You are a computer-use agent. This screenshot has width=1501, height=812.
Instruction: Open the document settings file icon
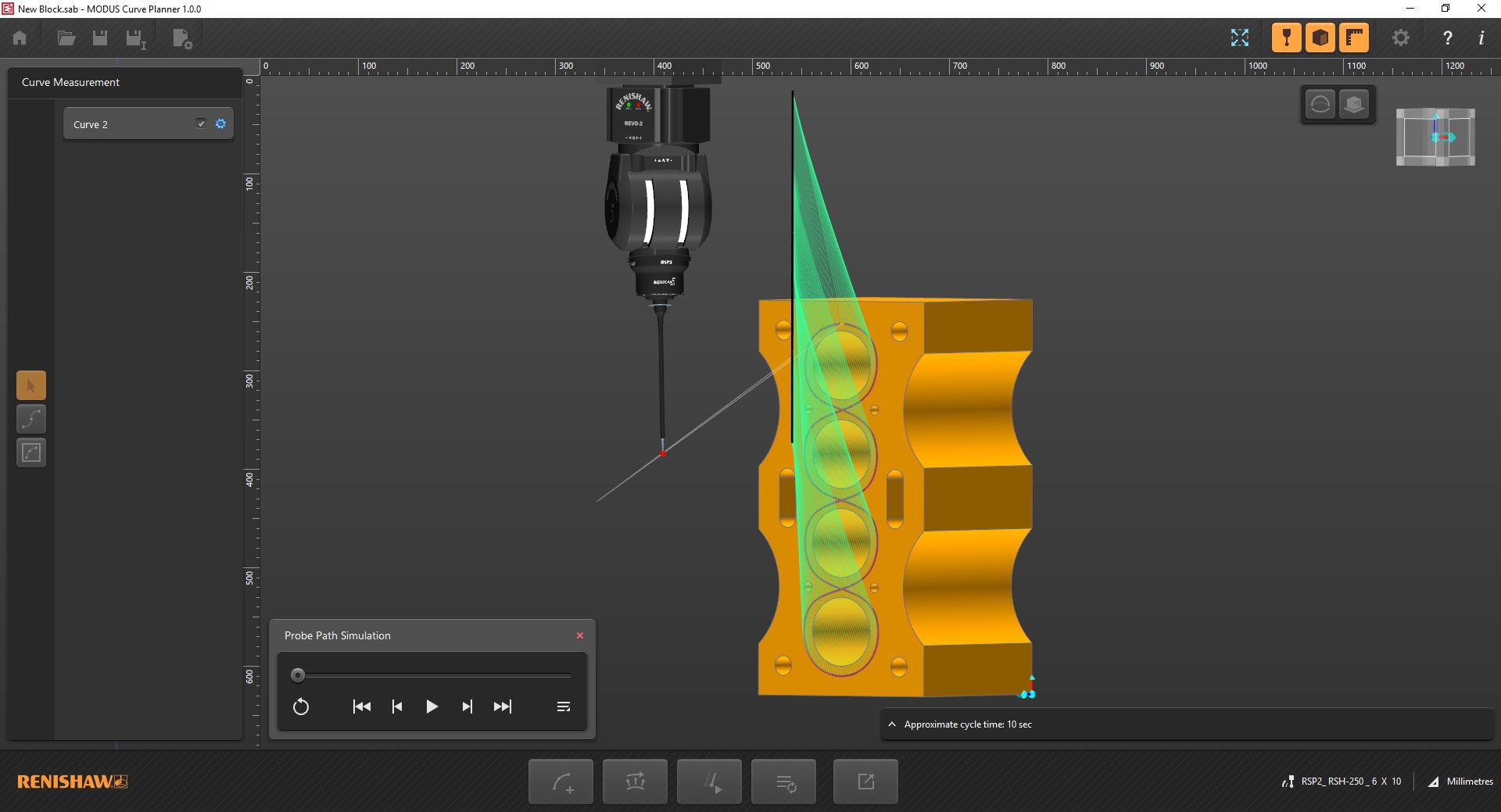182,38
